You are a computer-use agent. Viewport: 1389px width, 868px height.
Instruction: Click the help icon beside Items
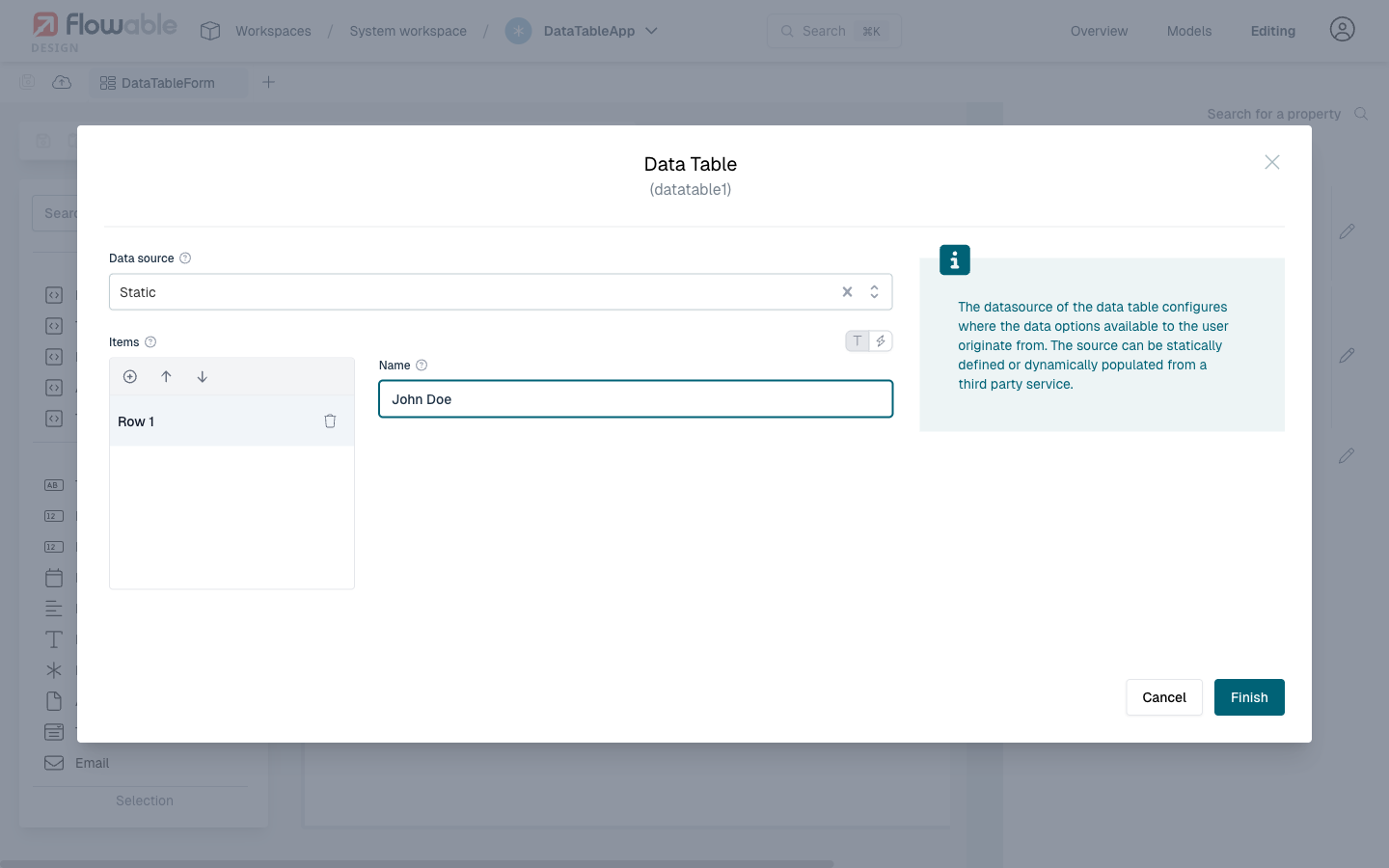(x=150, y=342)
